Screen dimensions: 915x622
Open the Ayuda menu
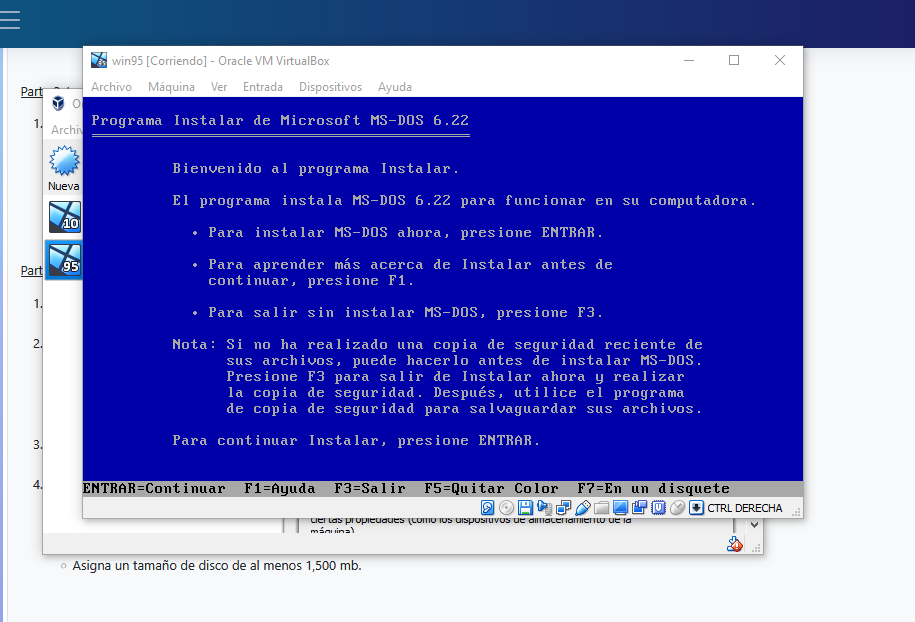[394, 87]
